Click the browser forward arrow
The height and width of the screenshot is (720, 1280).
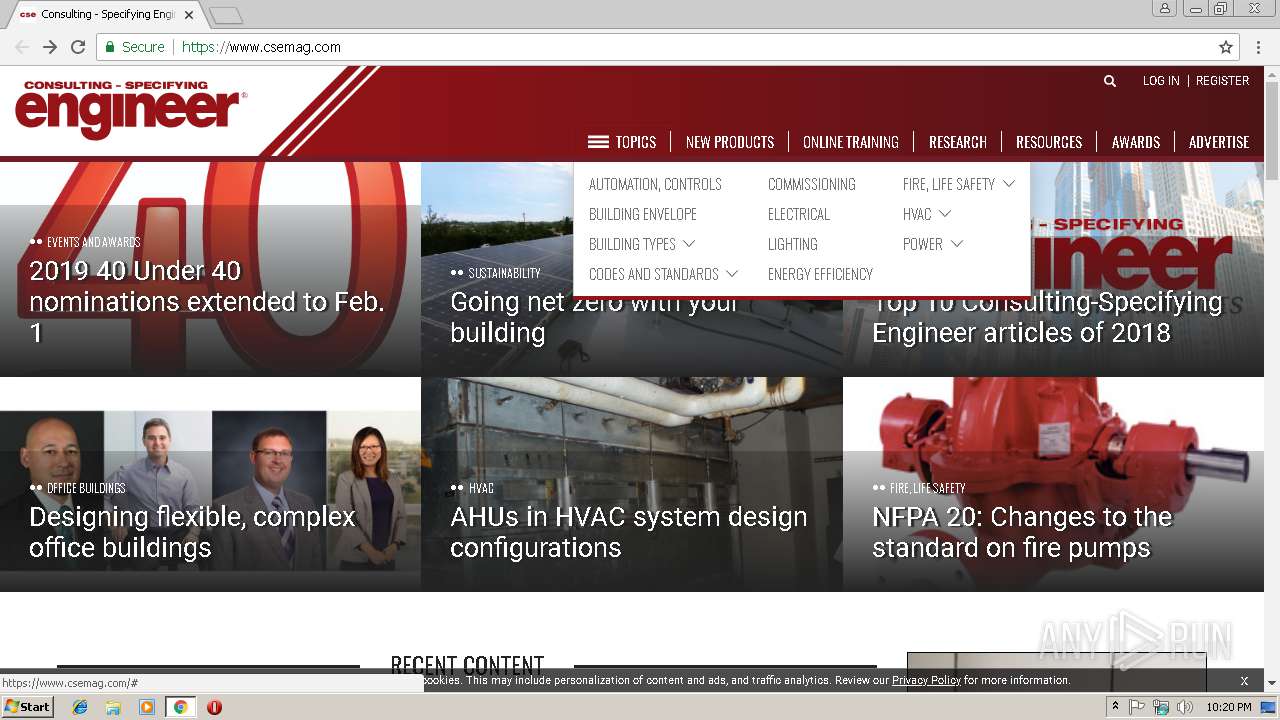tap(50, 47)
